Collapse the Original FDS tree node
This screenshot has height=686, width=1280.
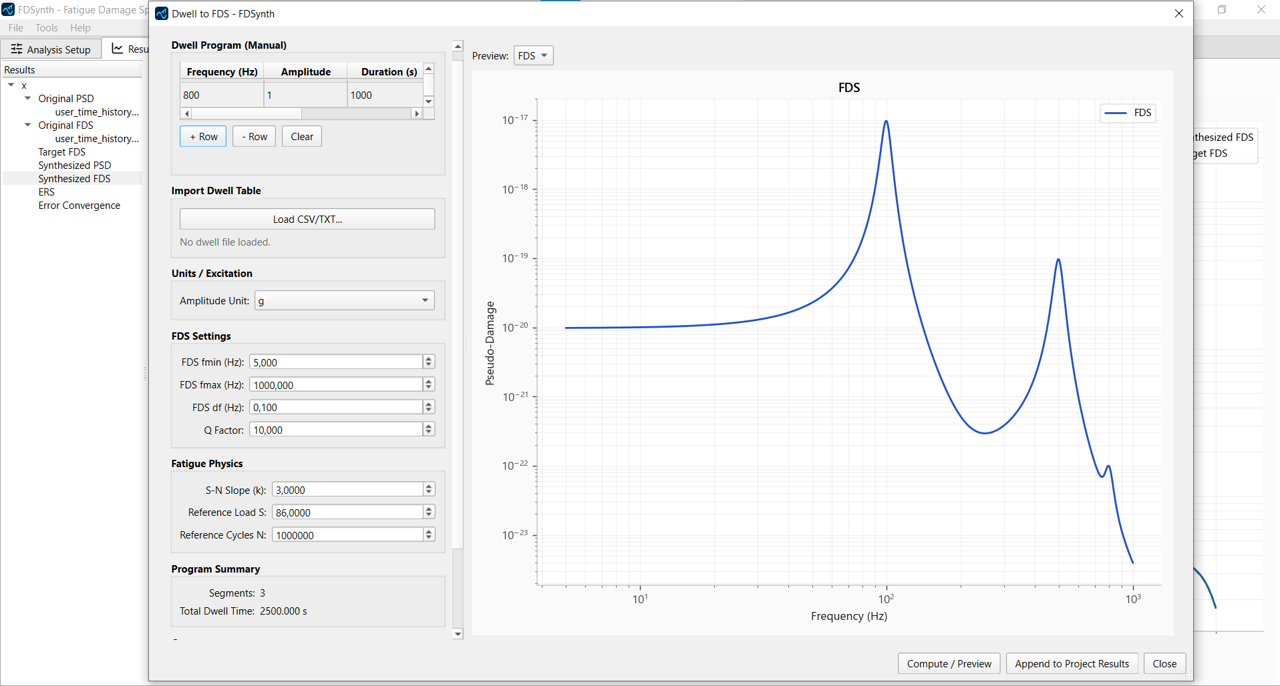coord(27,125)
